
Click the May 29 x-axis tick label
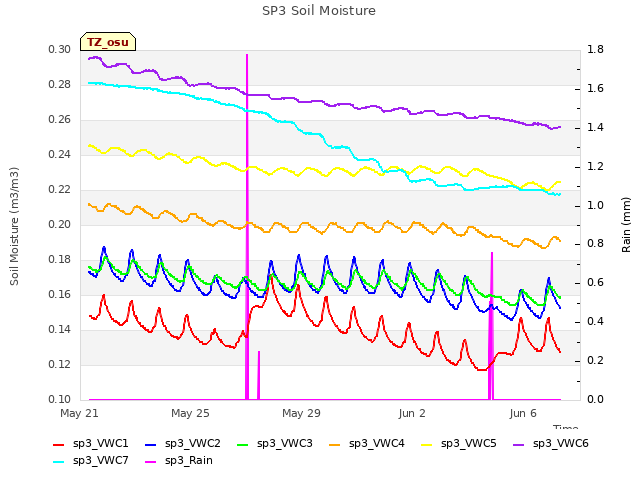coord(301,413)
